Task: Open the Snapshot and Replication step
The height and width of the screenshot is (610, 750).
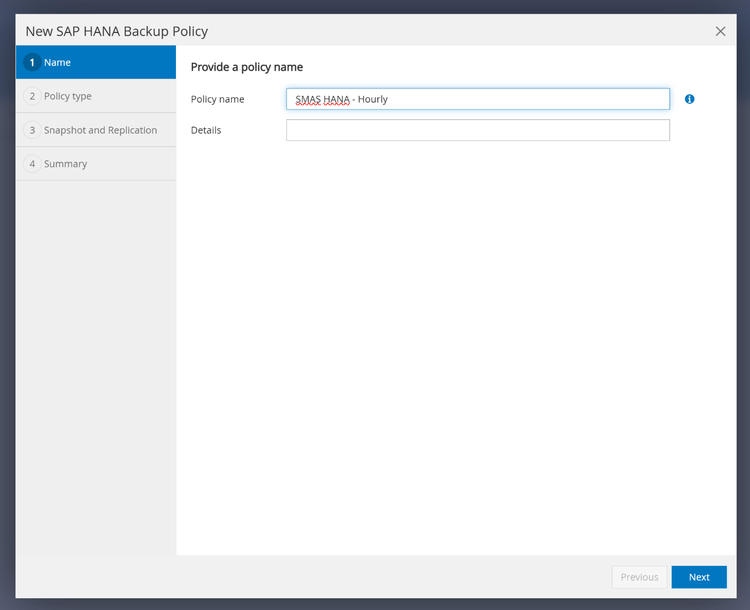Action: click(x=96, y=130)
